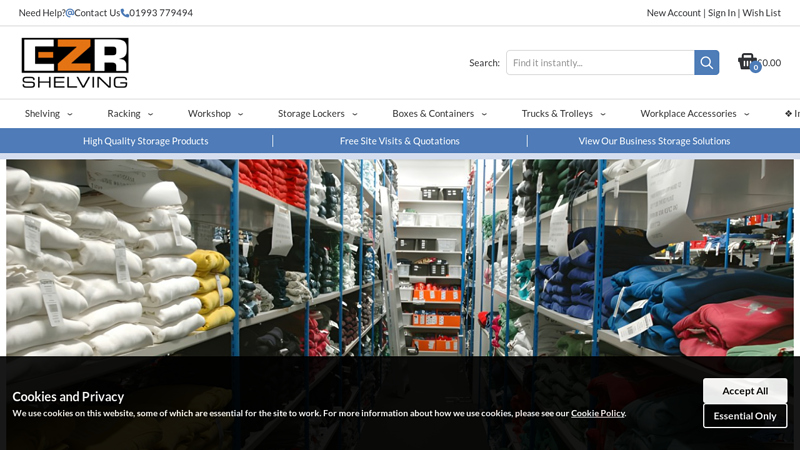
Task: Click View Our Business Storage Solutions link
Action: pyautogui.click(x=654, y=141)
